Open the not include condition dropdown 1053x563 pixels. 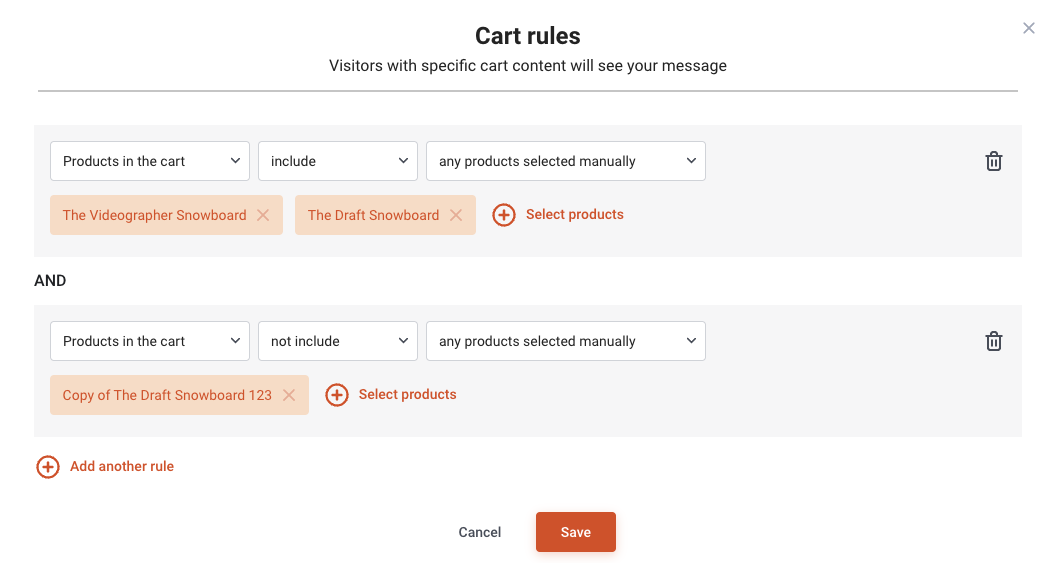point(338,341)
